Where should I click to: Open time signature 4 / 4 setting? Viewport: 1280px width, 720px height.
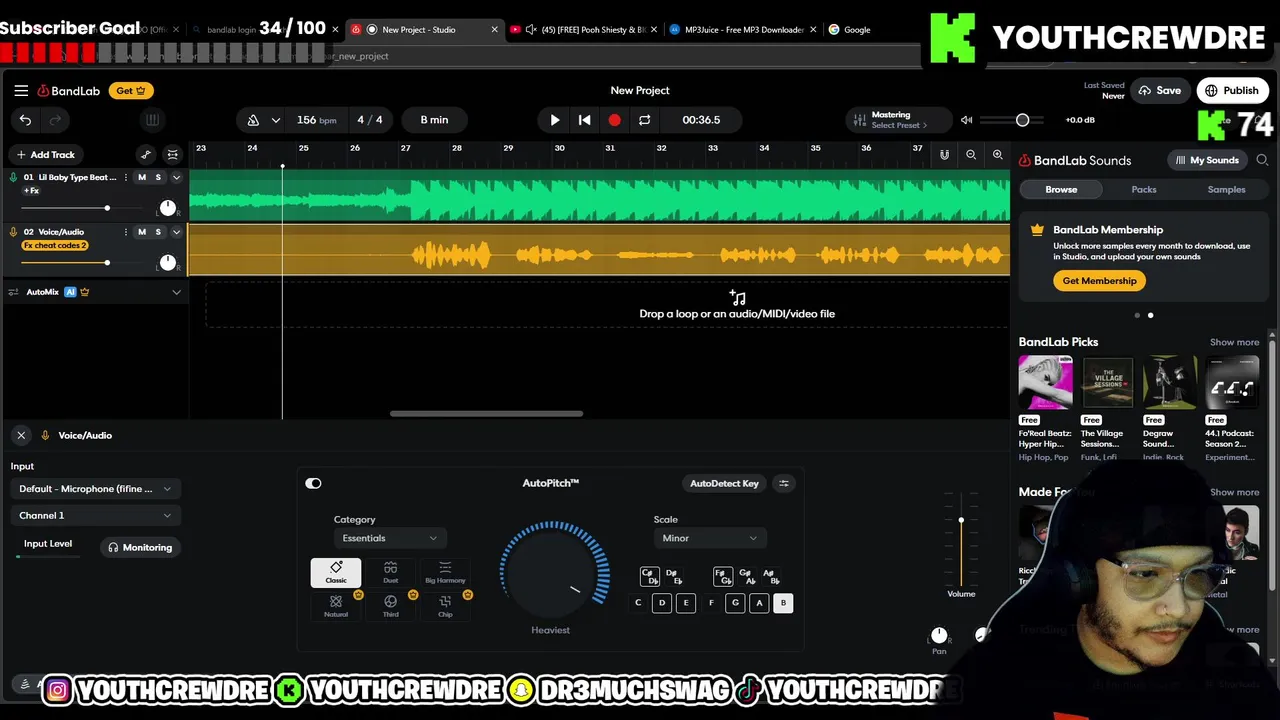[370, 120]
